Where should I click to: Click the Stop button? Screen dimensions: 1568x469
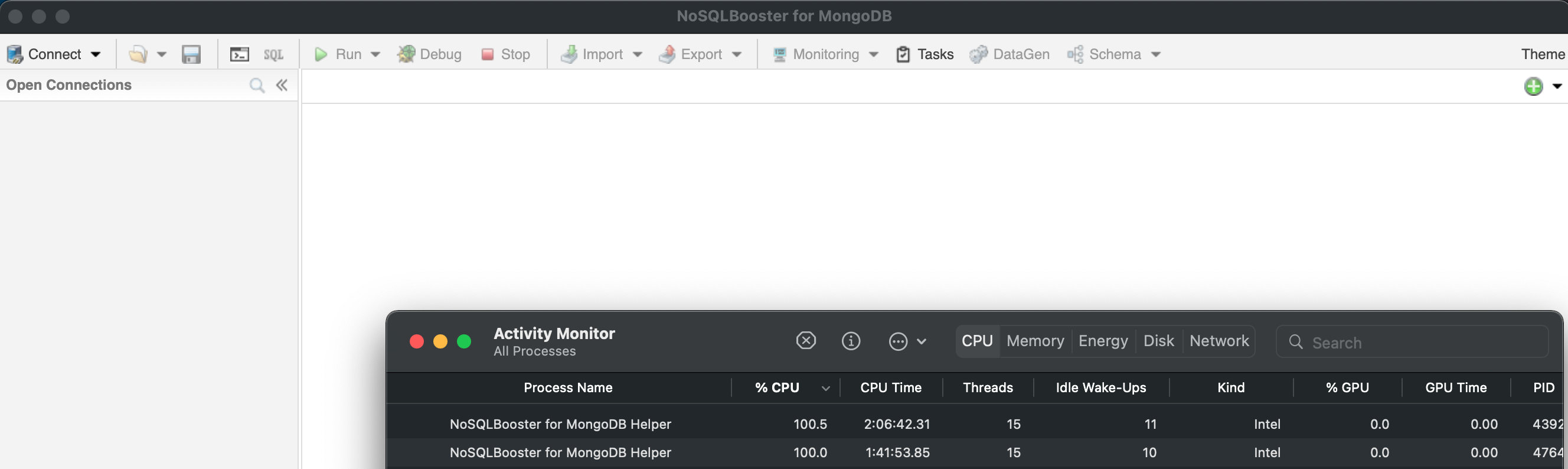(x=505, y=54)
